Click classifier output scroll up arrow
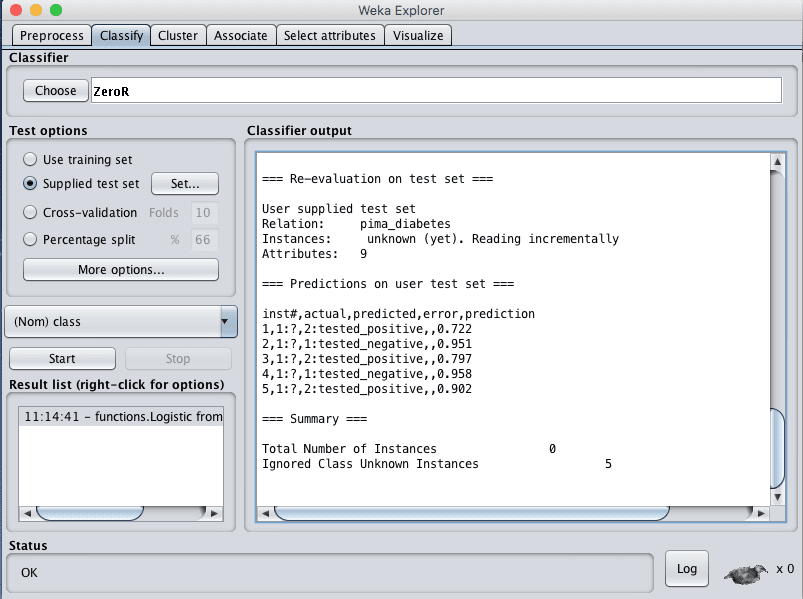Viewport: 803px width, 599px height. click(777, 162)
